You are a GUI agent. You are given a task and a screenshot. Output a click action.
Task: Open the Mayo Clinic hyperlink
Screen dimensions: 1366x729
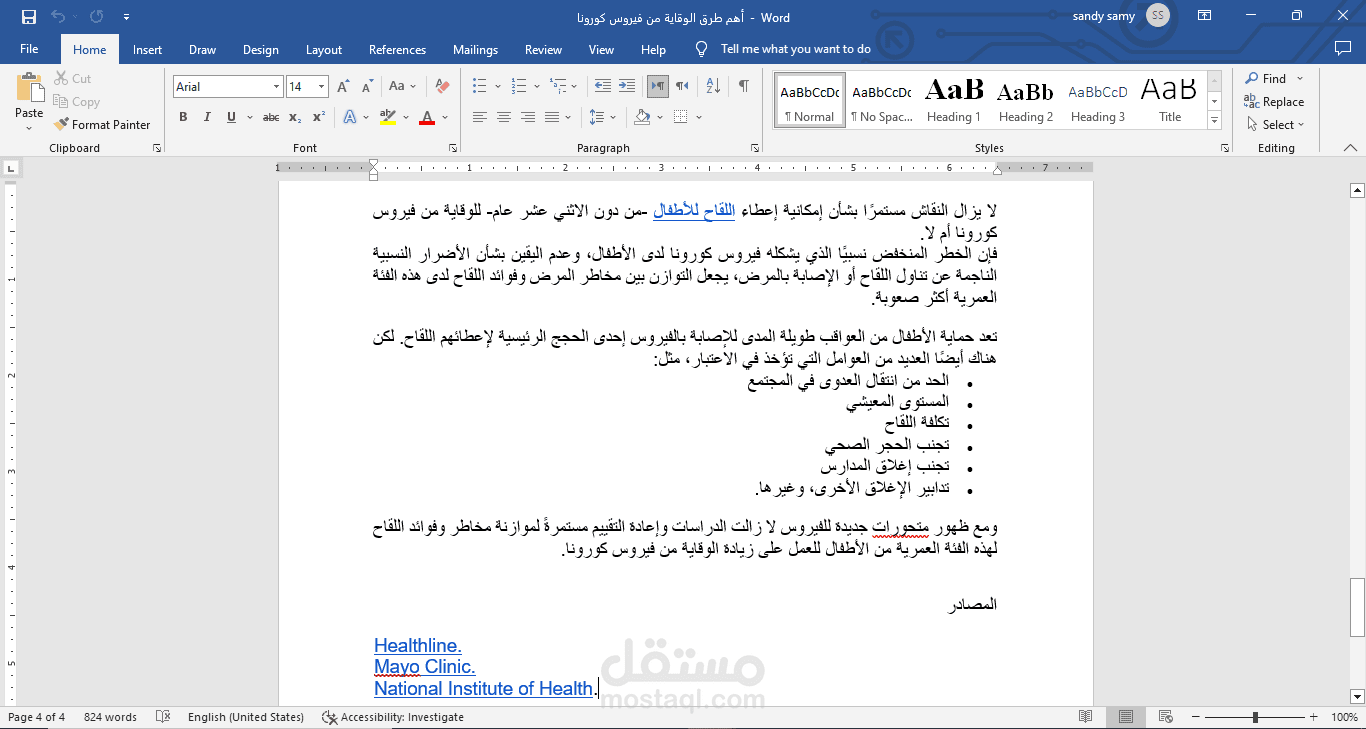pos(425,667)
